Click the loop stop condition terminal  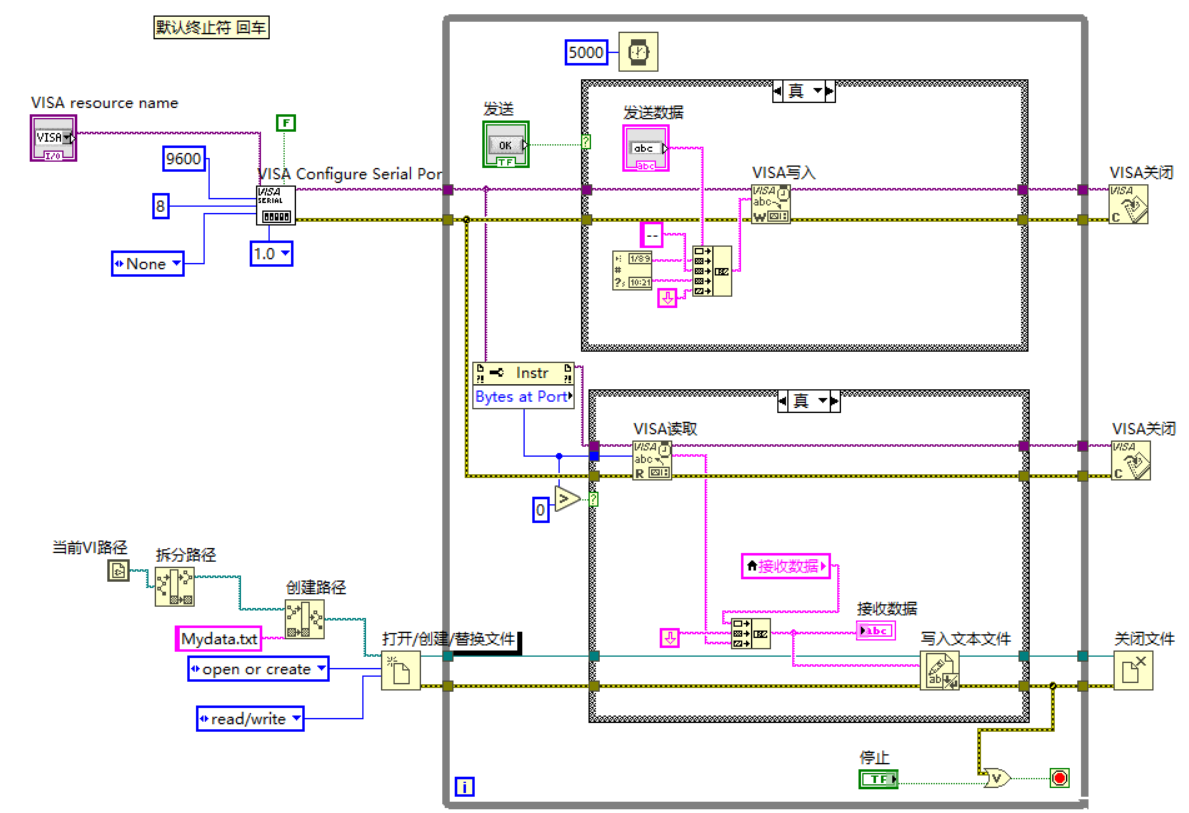[x=1059, y=777]
